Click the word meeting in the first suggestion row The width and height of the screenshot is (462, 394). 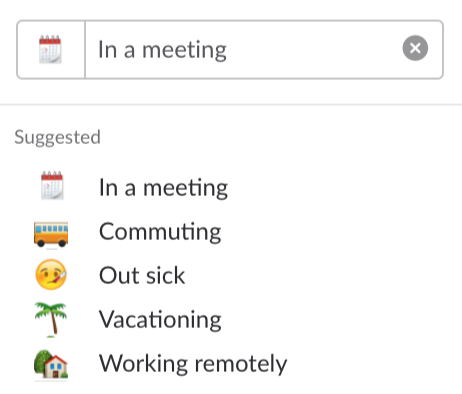coord(185,188)
